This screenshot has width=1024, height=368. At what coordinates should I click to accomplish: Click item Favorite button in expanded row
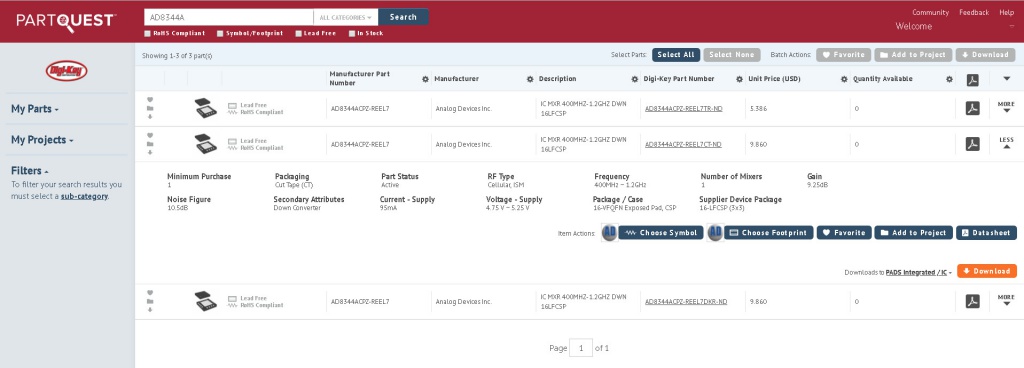tap(844, 233)
